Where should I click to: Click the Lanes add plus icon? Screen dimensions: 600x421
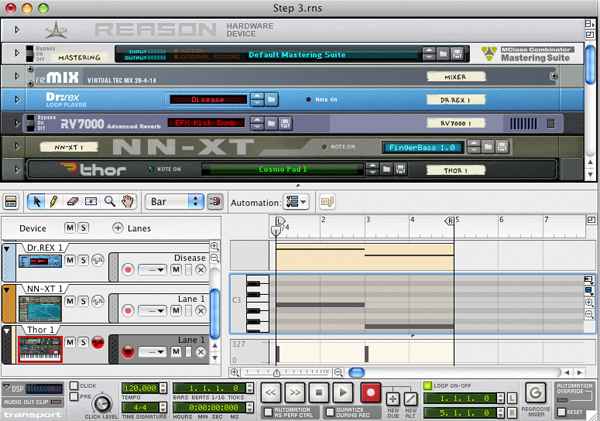point(117,228)
